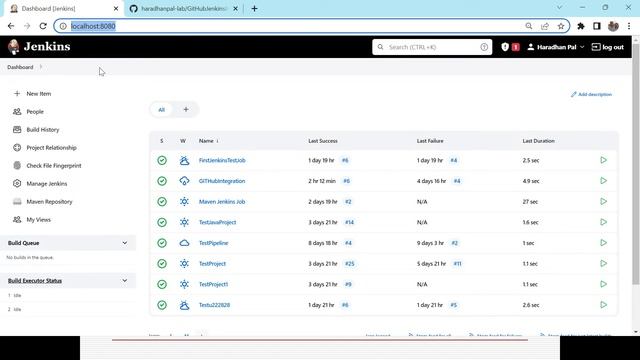Click the search help icon

(484, 47)
